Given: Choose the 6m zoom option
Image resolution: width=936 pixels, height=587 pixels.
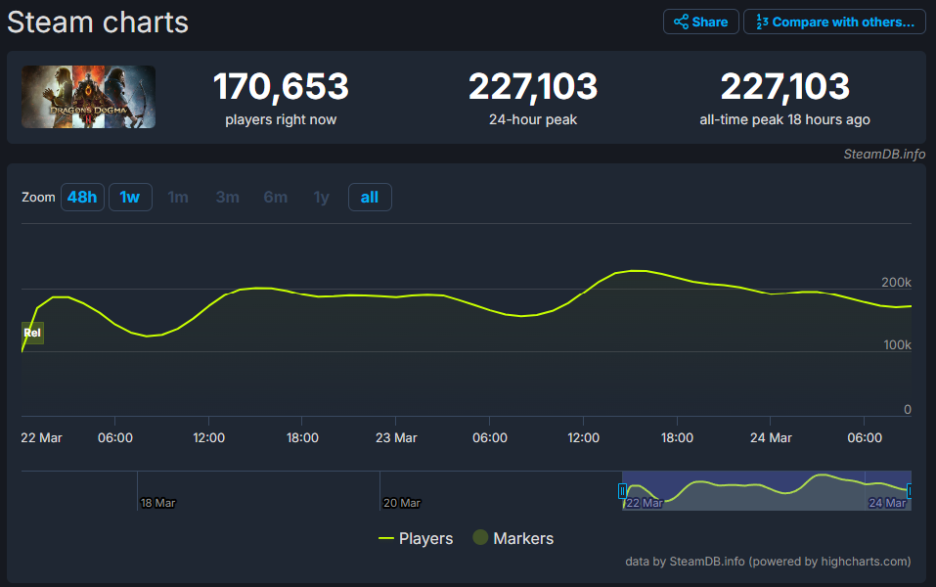Looking at the screenshot, I should 276,197.
